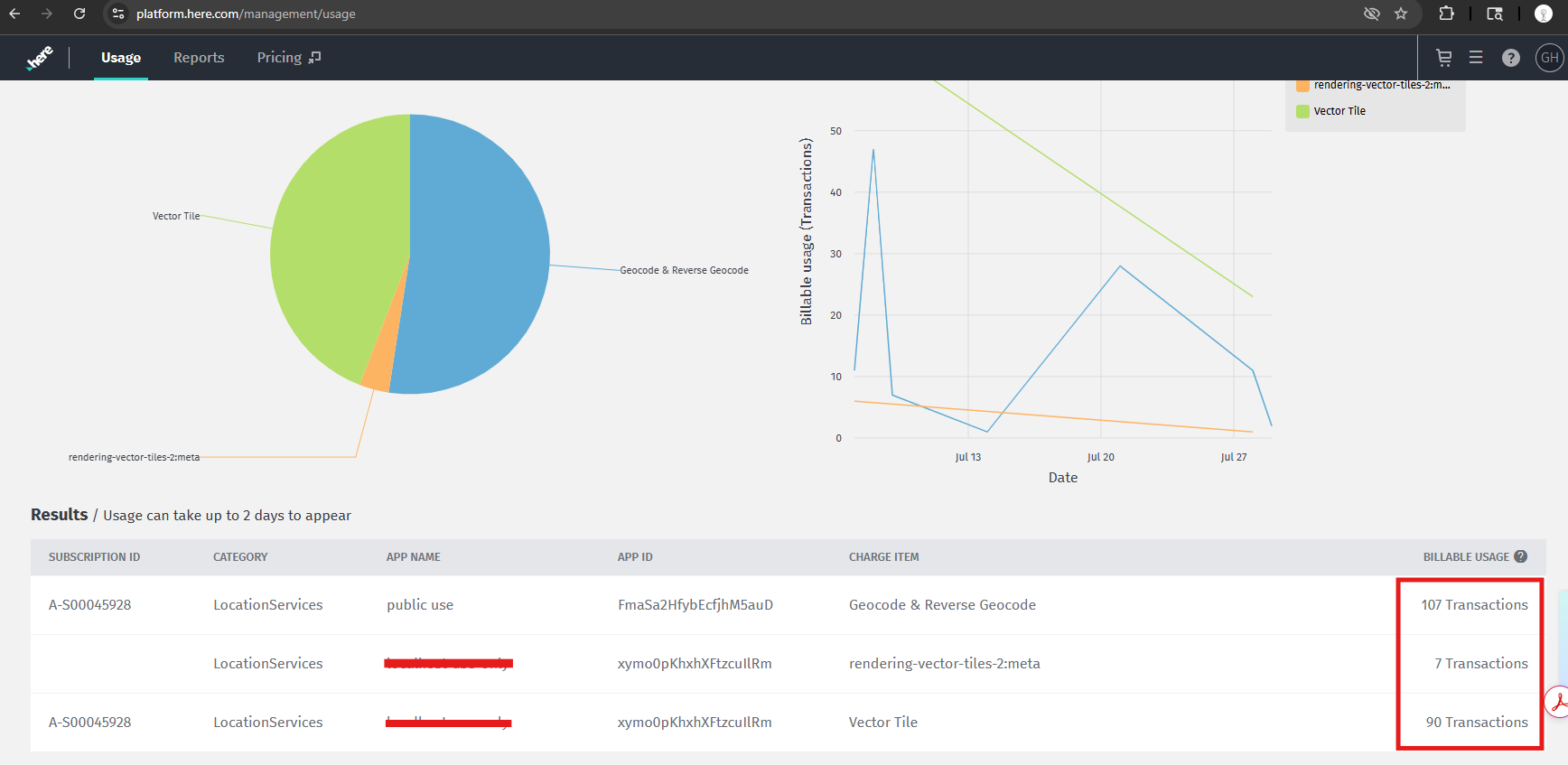Switch to the Usage tab
The image size is (1568, 765).
(x=121, y=58)
